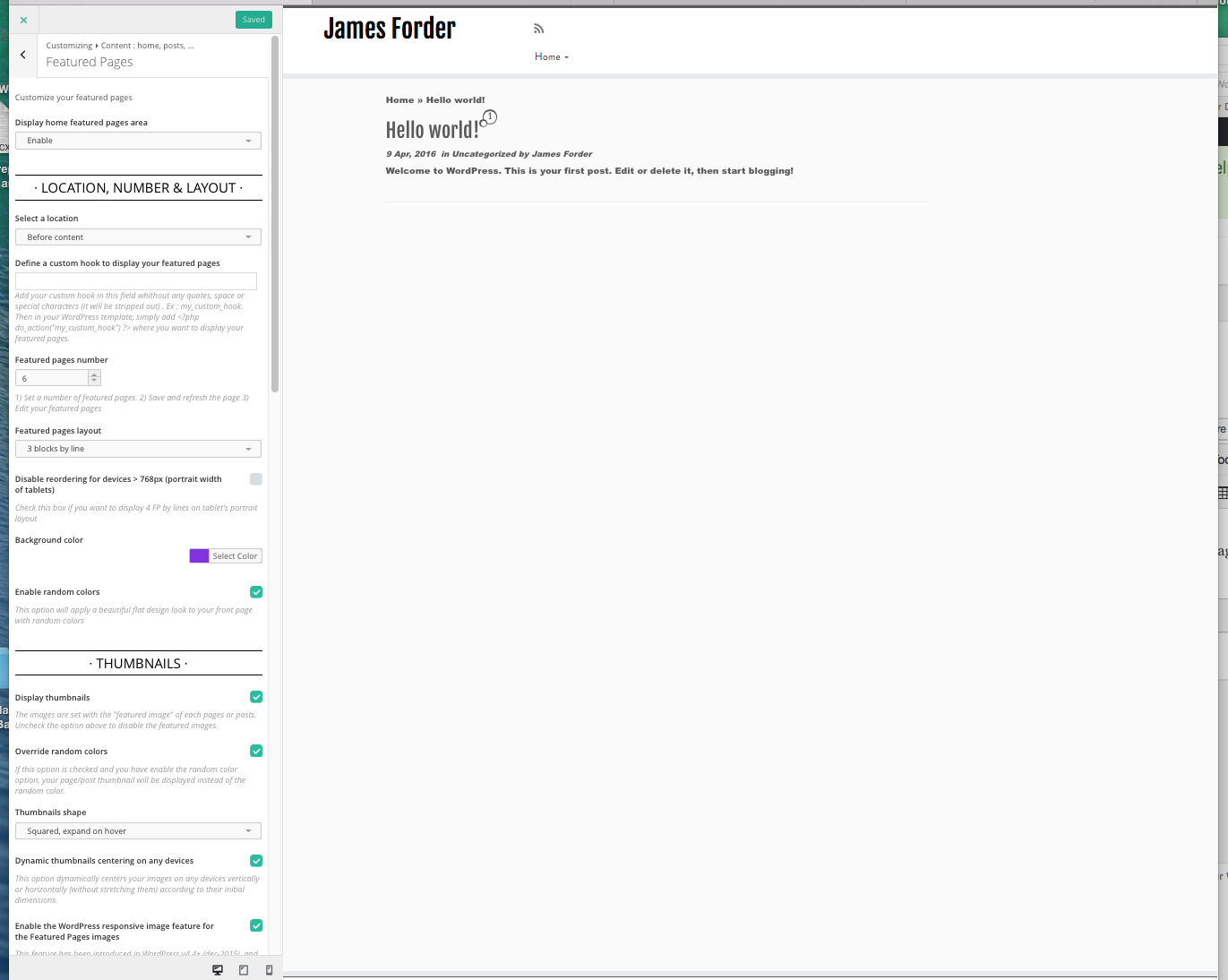Image resolution: width=1228 pixels, height=980 pixels.
Task: Click the Home breadcrumb link
Action: tap(399, 100)
